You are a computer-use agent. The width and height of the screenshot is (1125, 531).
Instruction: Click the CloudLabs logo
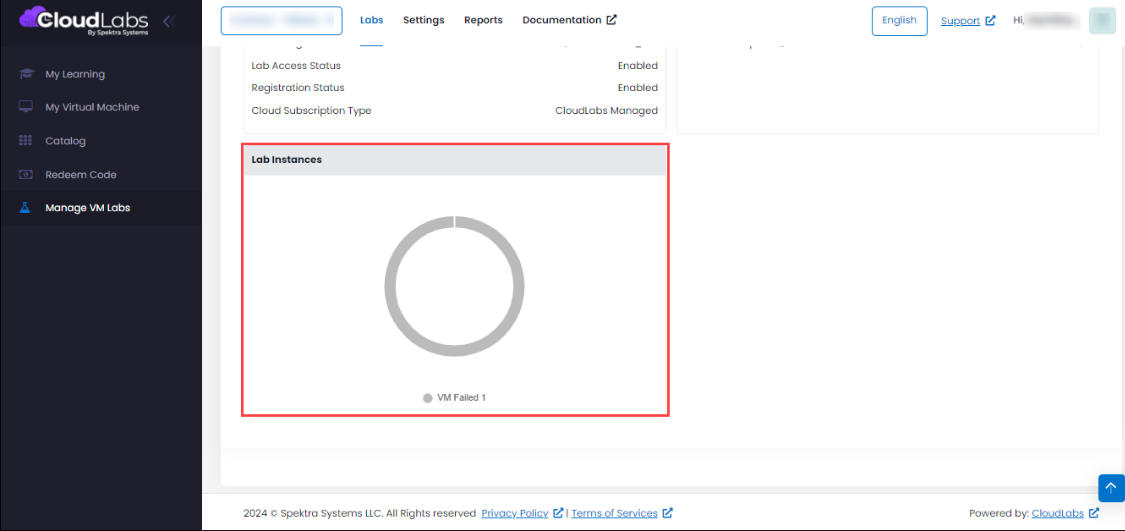point(84,22)
